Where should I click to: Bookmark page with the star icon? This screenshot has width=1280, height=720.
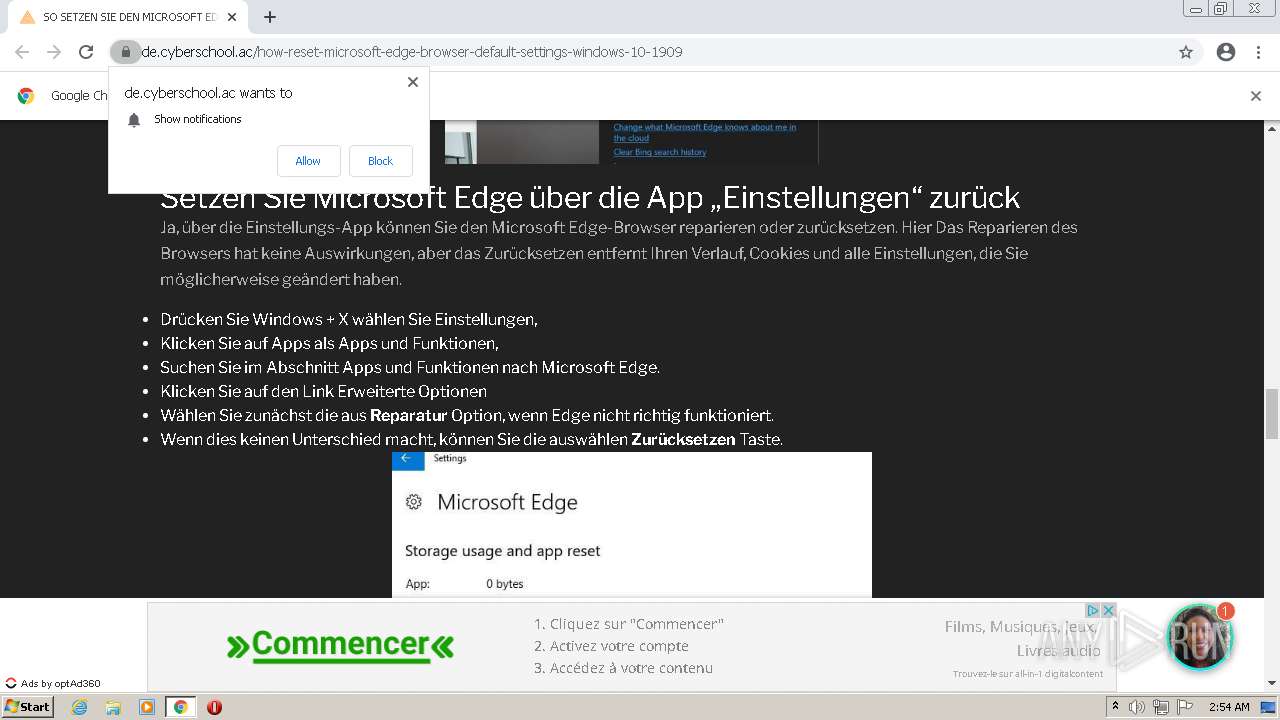point(1186,52)
